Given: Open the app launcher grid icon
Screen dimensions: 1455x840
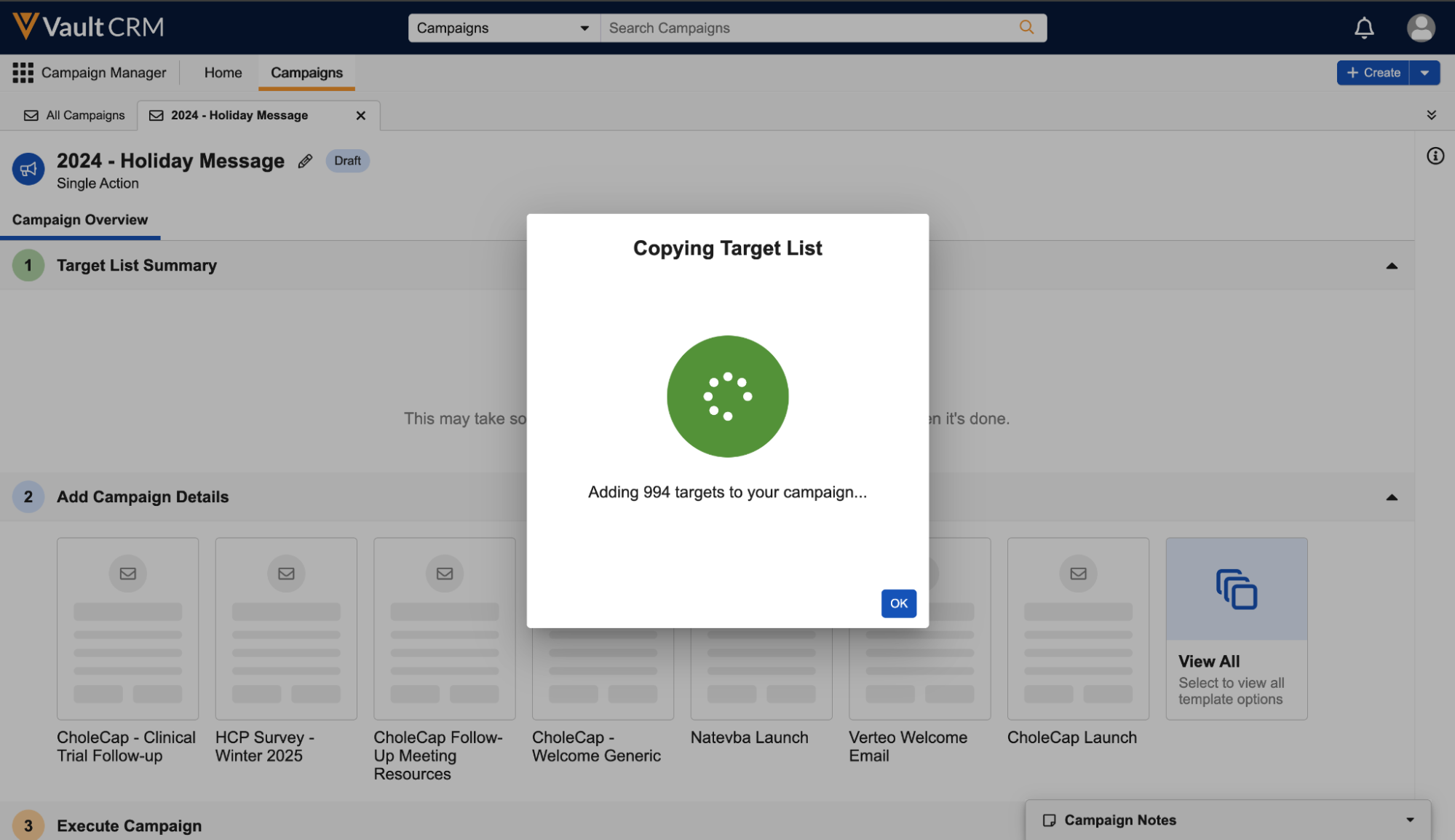Looking at the screenshot, I should click(x=23, y=73).
